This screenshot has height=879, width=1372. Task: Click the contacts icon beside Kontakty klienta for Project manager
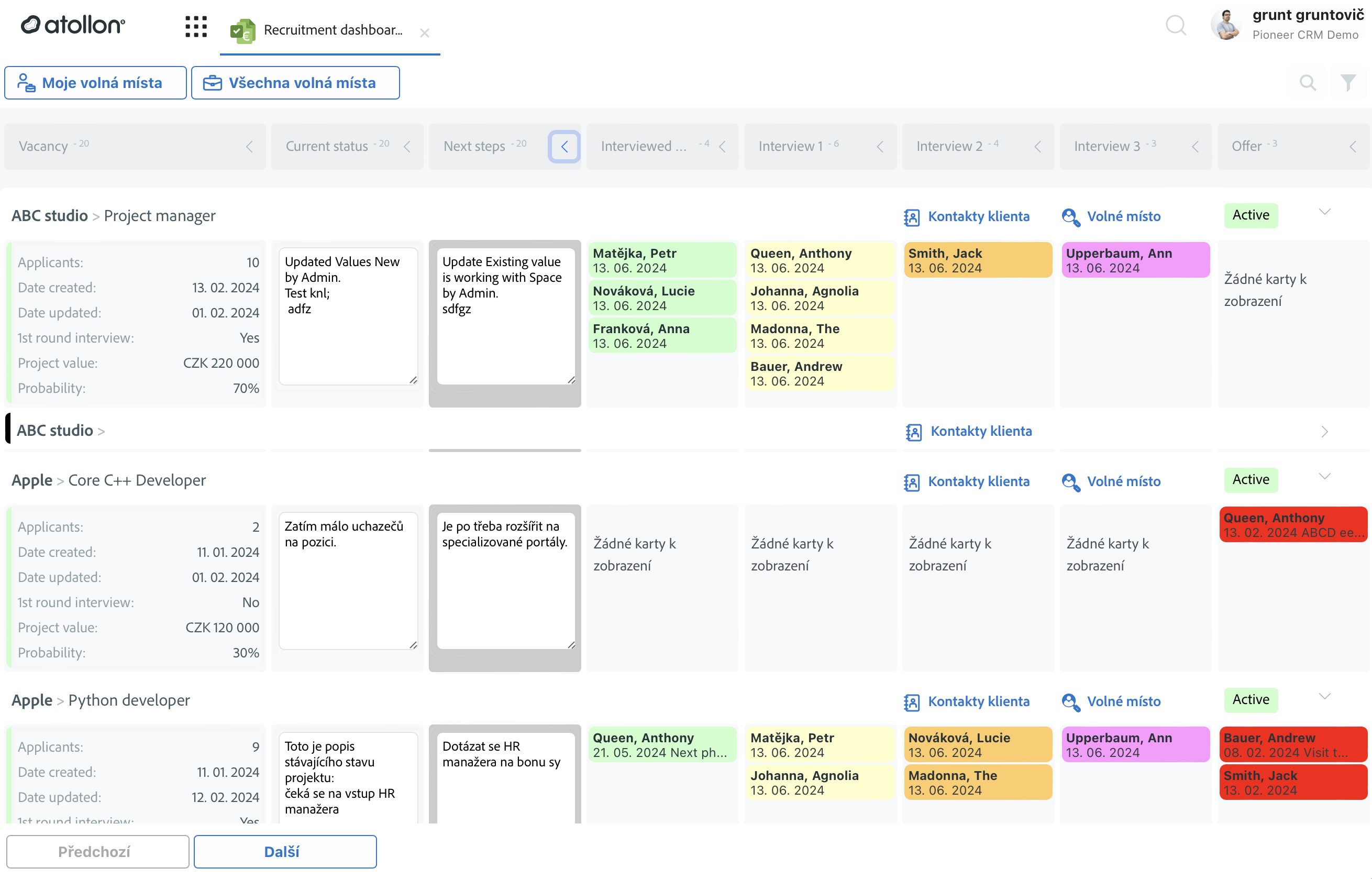(x=912, y=216)
